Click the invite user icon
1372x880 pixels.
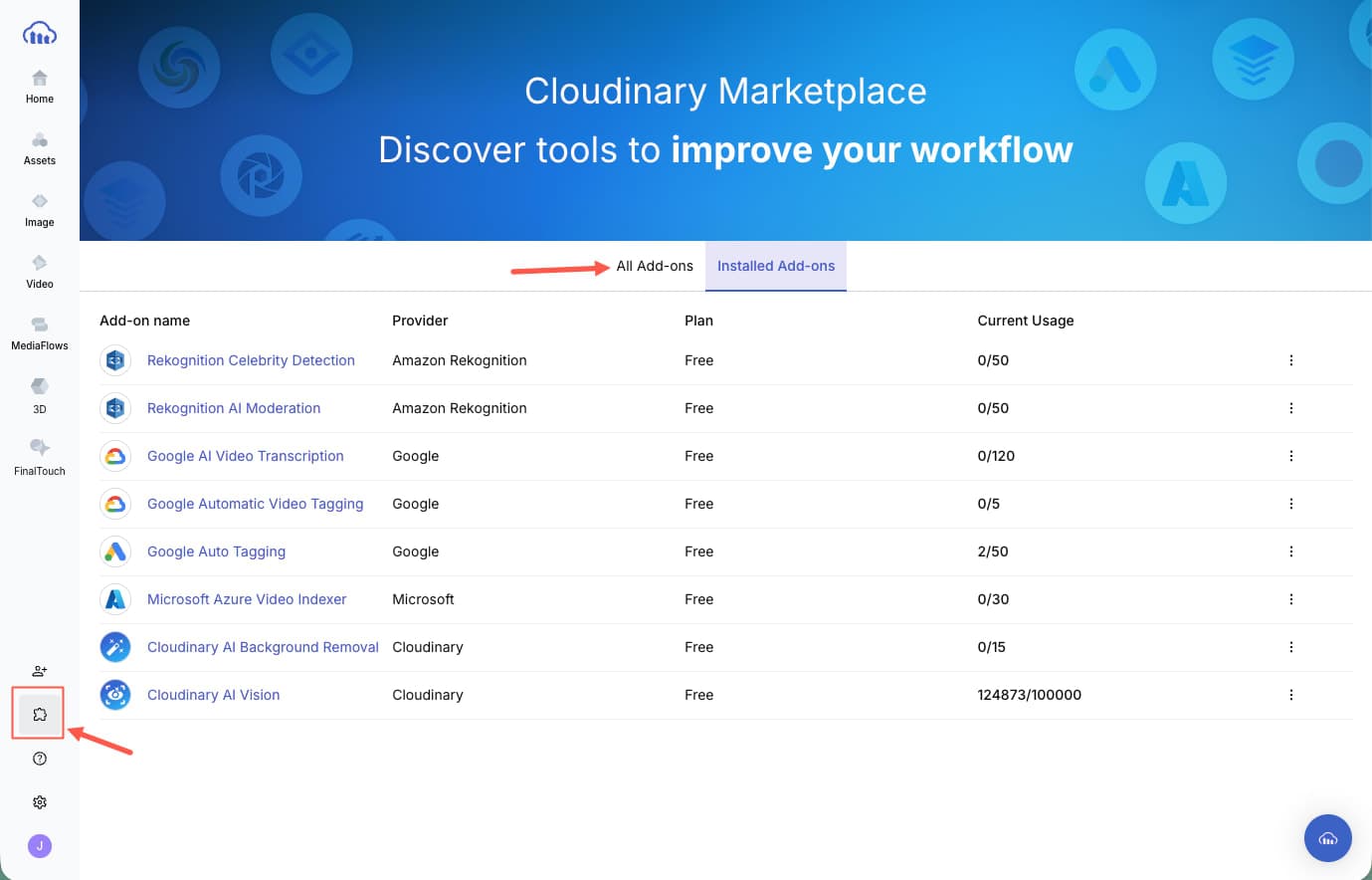(x=40, y=671)
